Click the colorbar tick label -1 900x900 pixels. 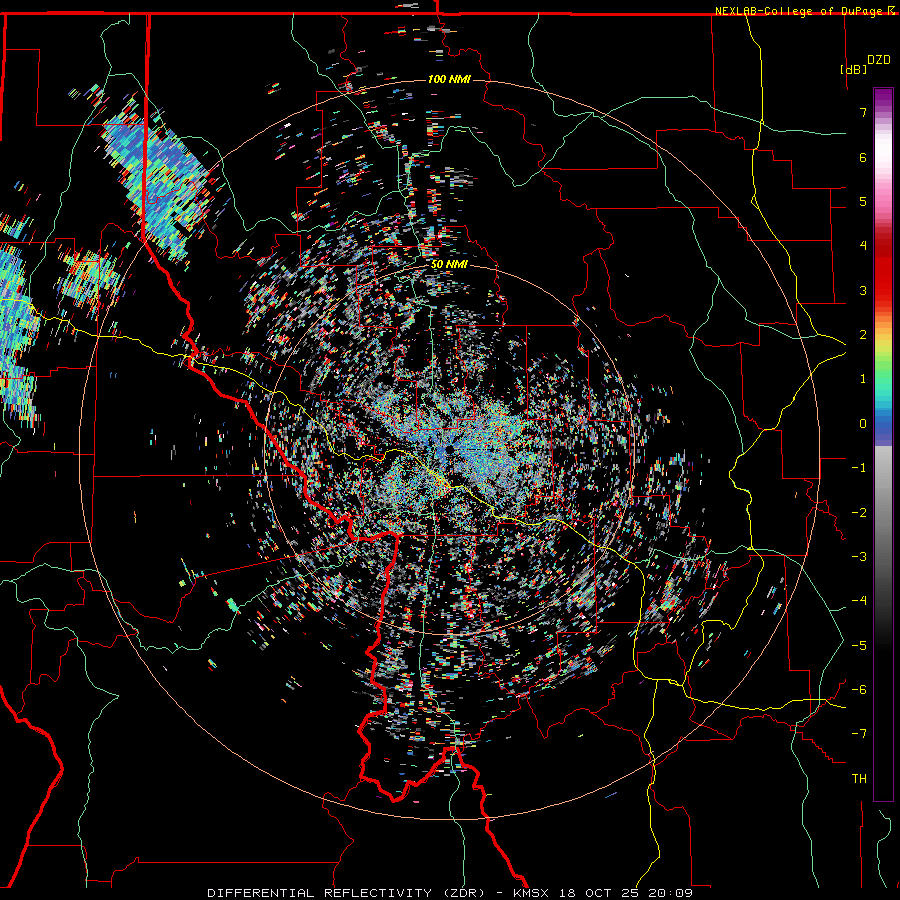tap(859, 468)
